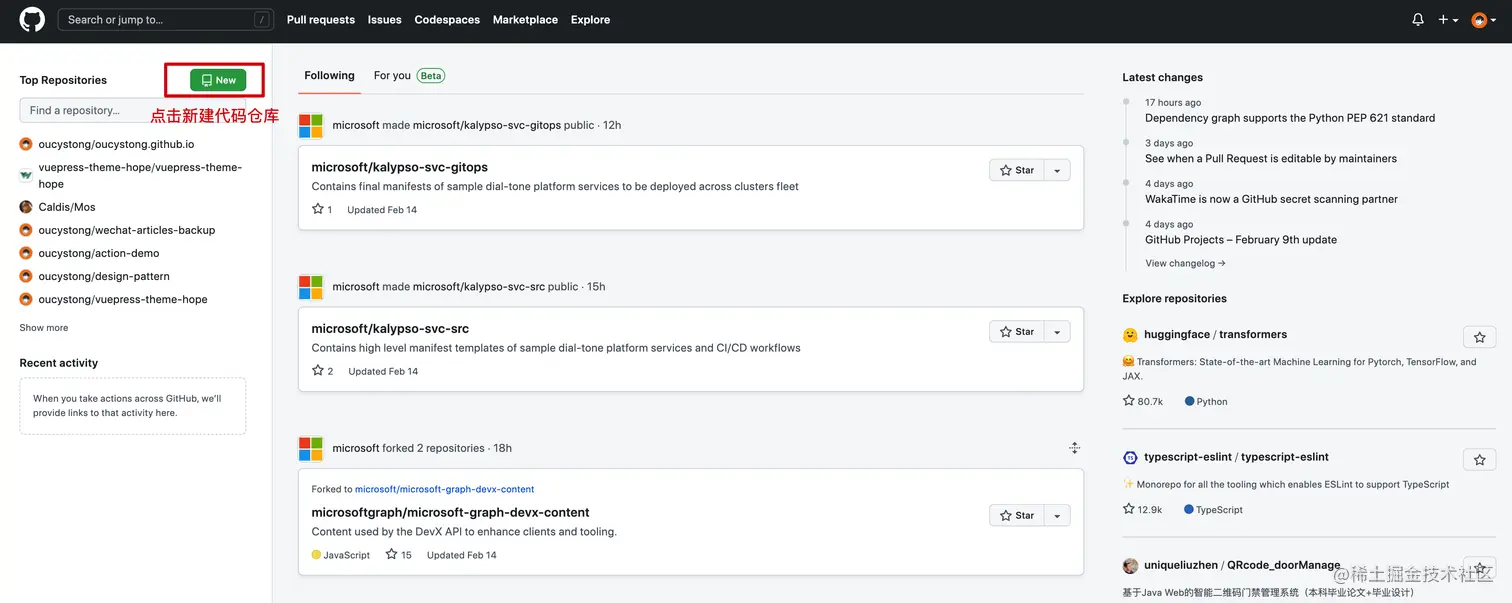The width and height of the screenshot is (1512, 603).
Task: Open oucystong/action-demo repository
Action: coord(99,253)
